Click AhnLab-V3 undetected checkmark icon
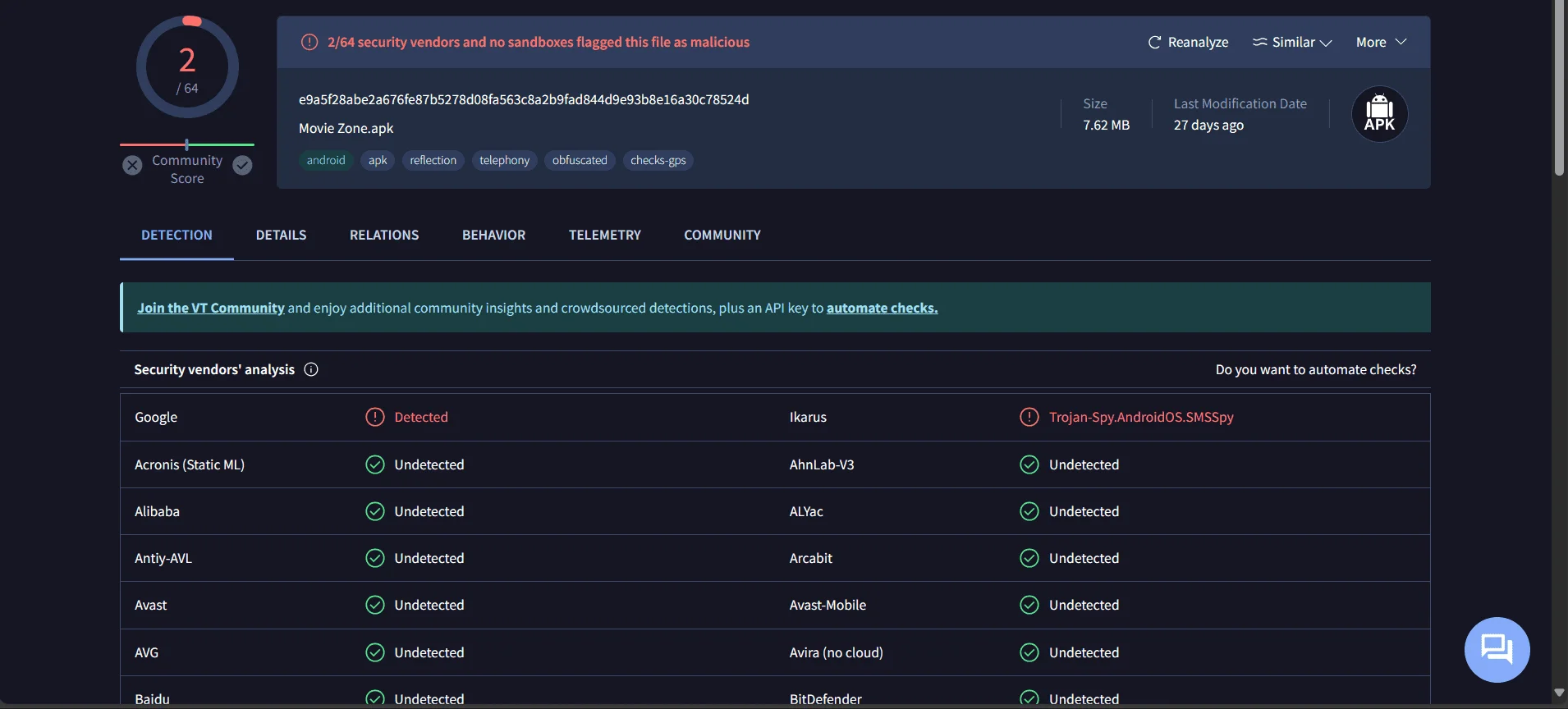 1029,464
